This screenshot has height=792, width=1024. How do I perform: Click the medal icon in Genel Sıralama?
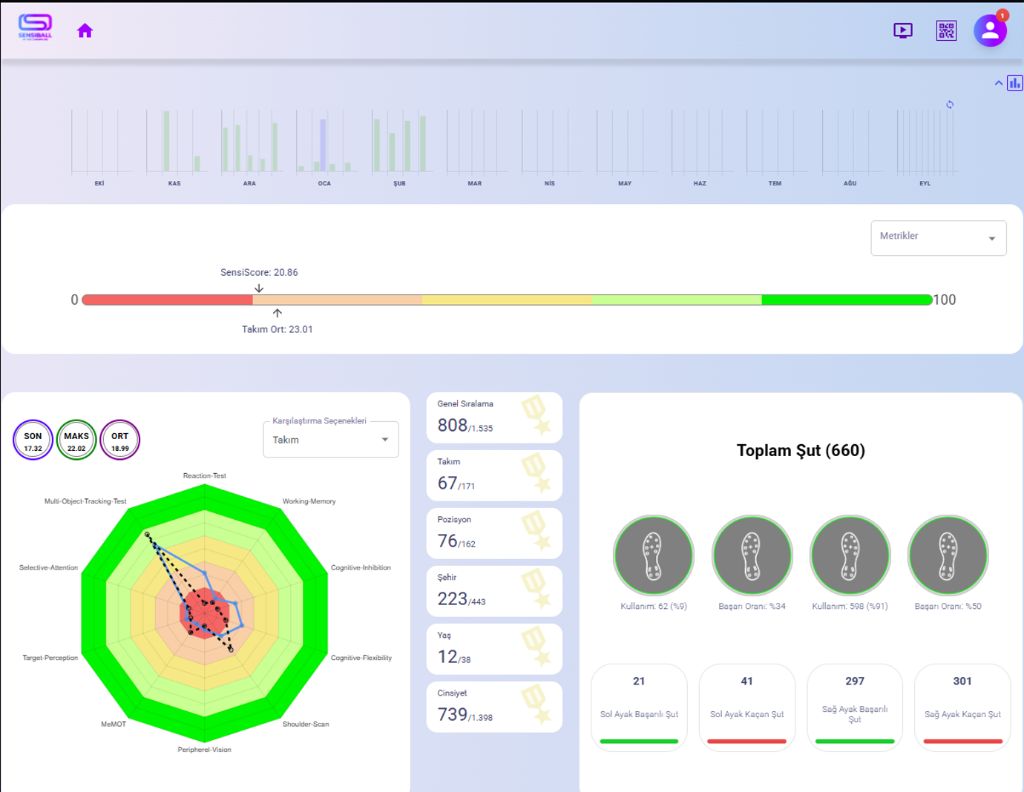(x=537, y=416)
